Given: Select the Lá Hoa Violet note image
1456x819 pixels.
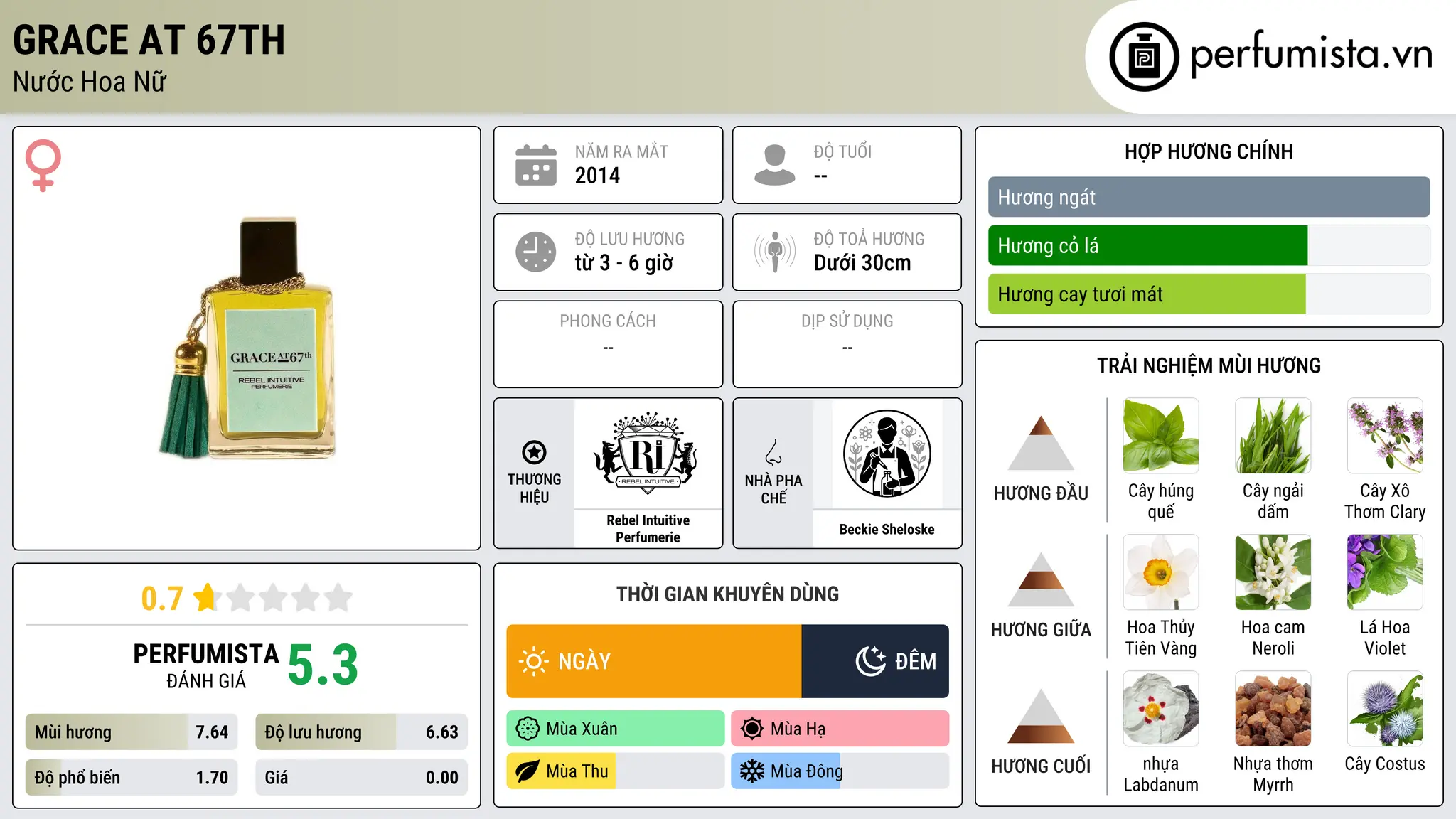Looking at the screenshot, I should [x=1385, y=572].
